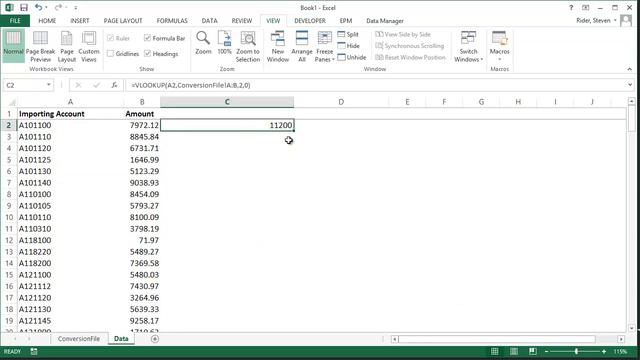
Task: Open Custom Views dialog
Action: tap(89, 47)
